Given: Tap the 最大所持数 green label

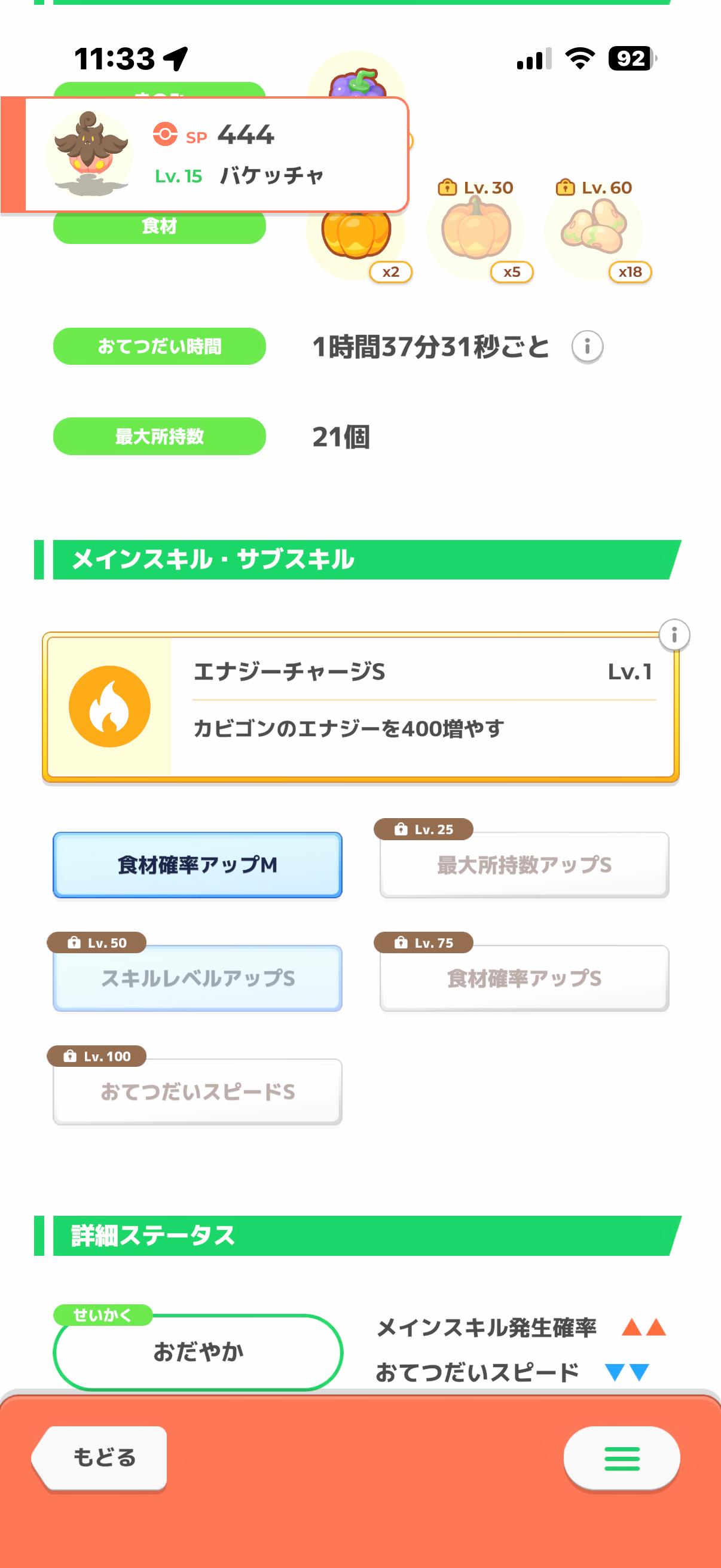Looking at the screenshot, I should pos(160,437).
